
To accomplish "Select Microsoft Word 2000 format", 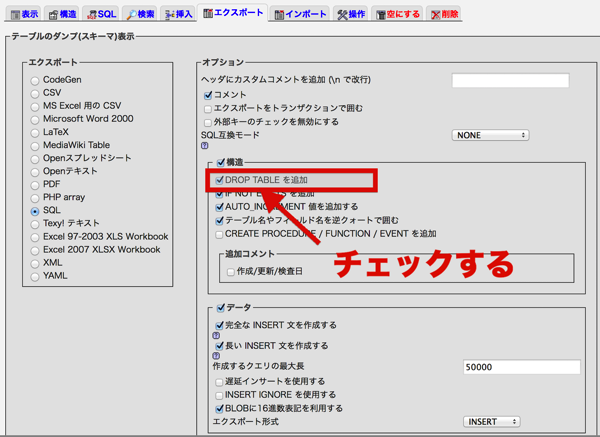I will point(35,119).
